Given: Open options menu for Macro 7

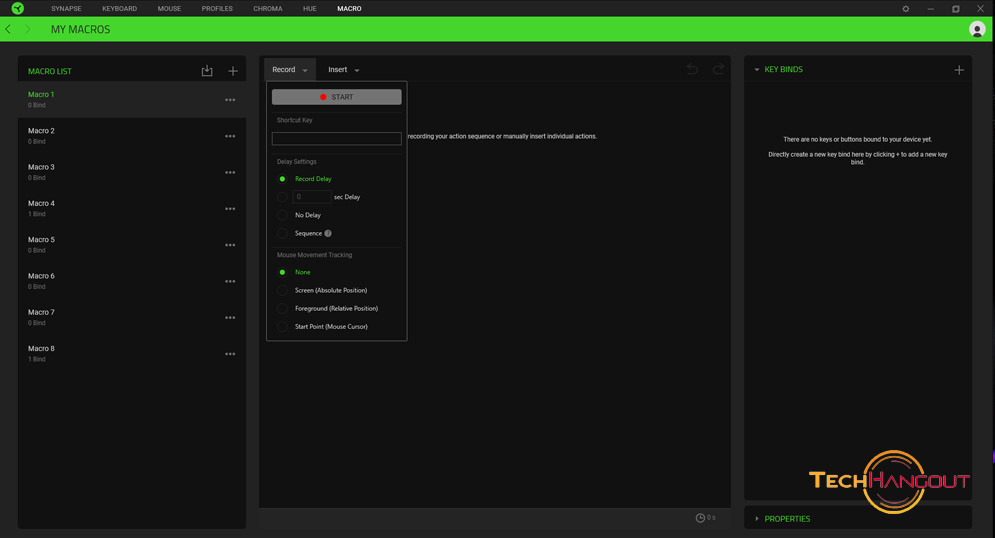Looking at the screenshot, I should pyautogui.click(x=230, y=317).
